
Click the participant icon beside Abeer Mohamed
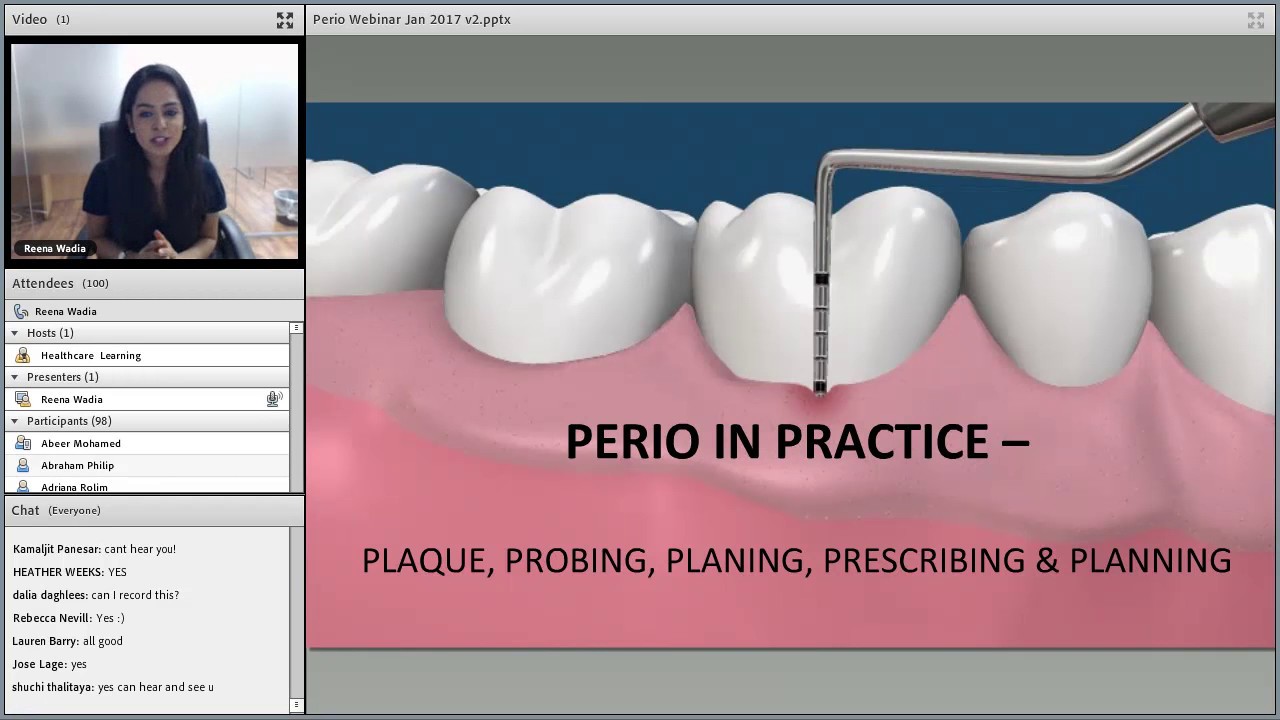coord(23,443)
